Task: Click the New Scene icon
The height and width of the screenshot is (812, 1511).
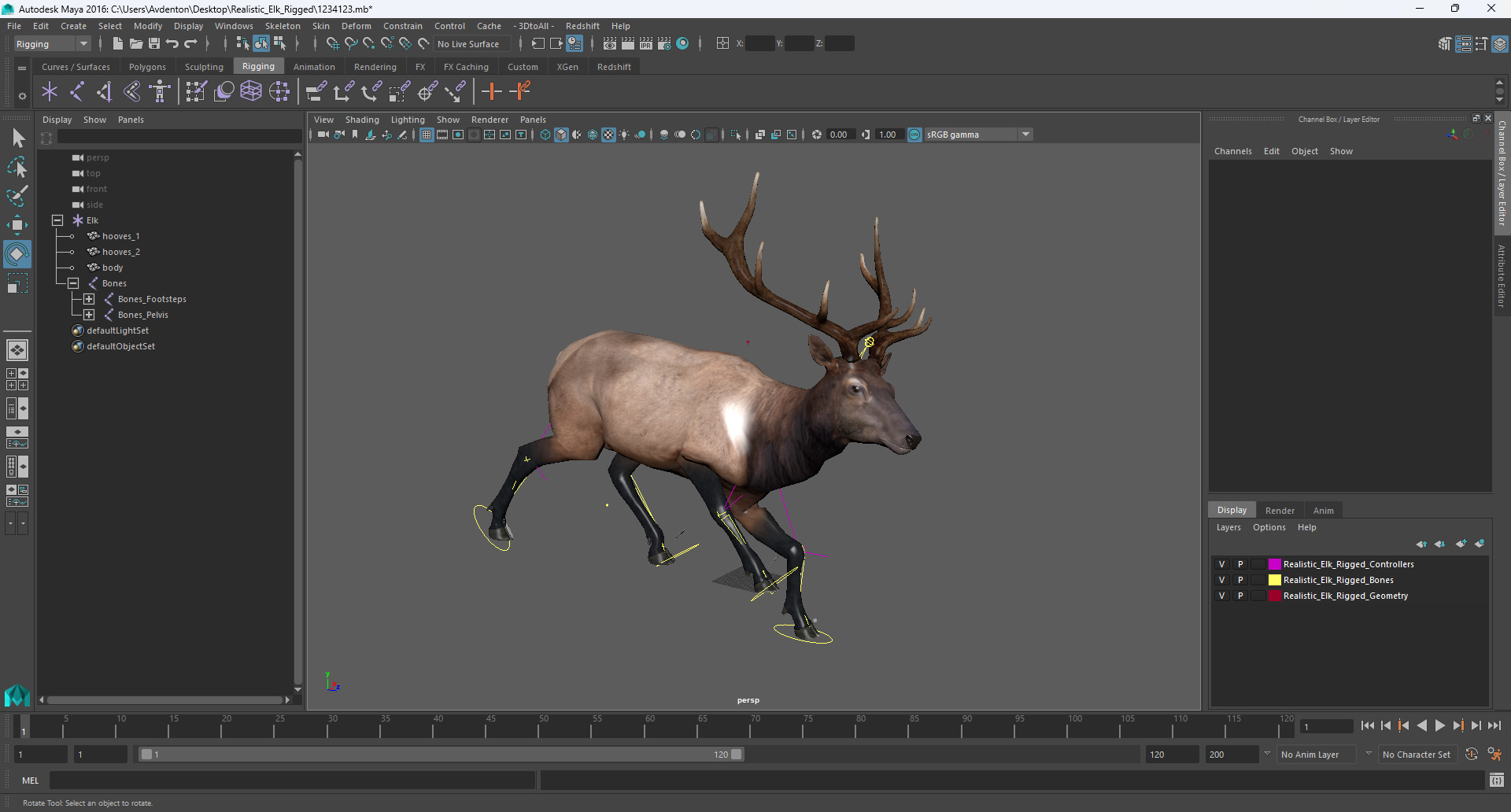Action: 117,44
